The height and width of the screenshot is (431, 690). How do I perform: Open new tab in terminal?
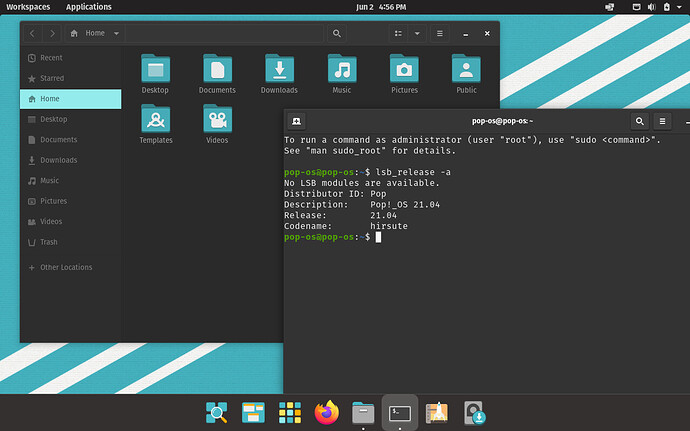pos(297,121)
